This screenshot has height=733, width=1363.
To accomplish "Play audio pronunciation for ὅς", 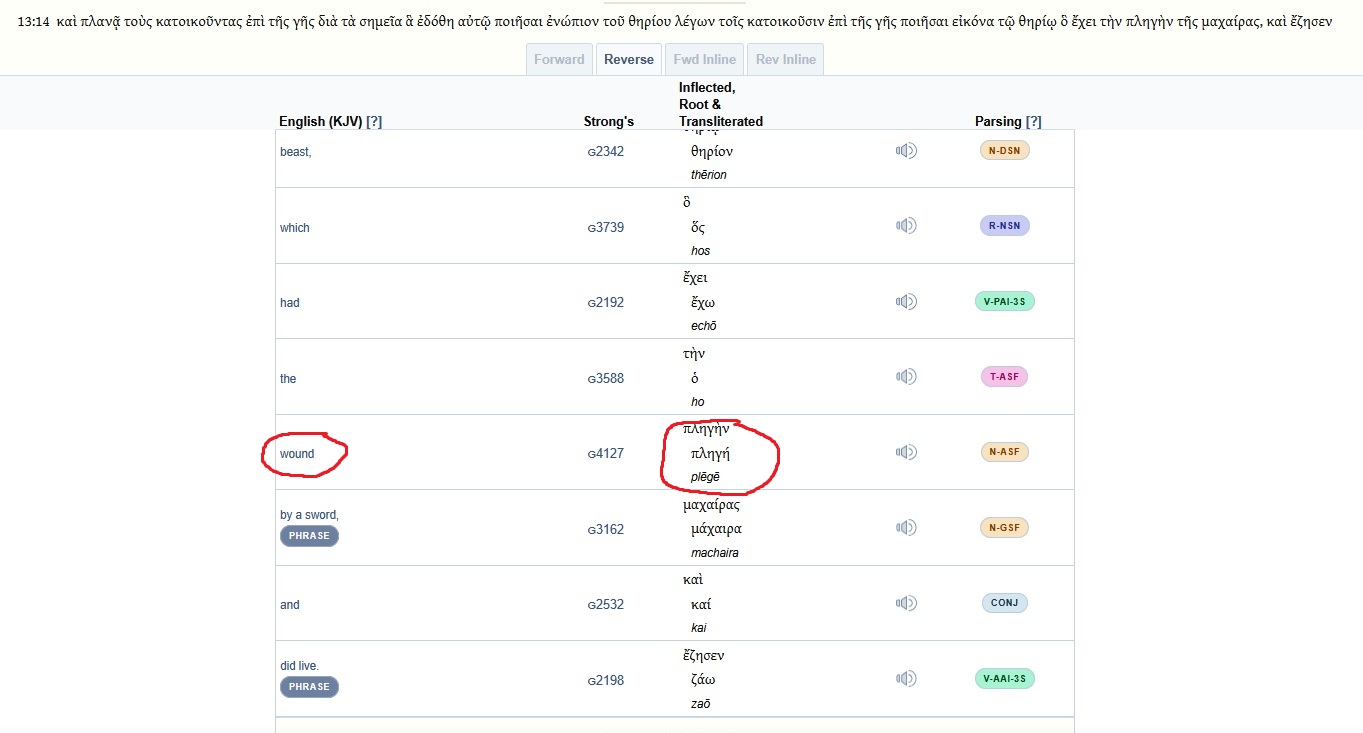I will [906, 226].
